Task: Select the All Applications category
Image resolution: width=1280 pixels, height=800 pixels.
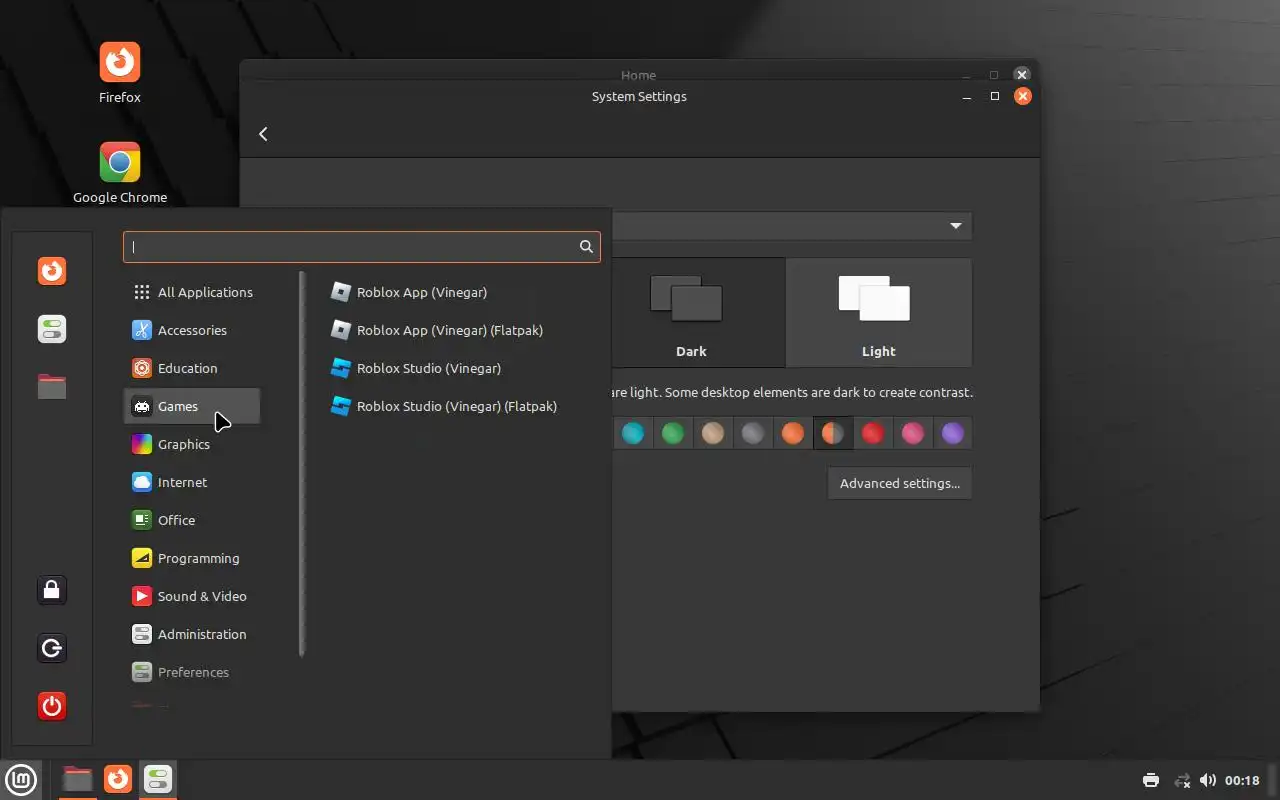Action: pos(192,292)
